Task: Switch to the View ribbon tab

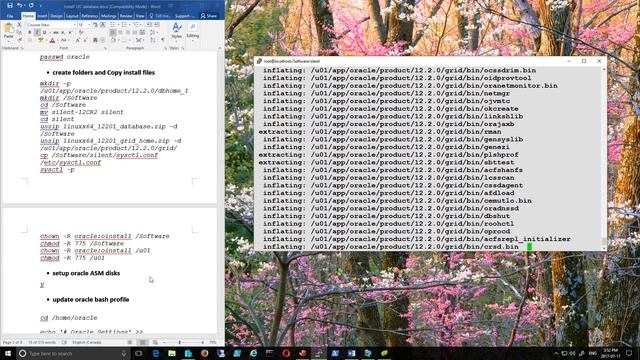Action: 140,16
